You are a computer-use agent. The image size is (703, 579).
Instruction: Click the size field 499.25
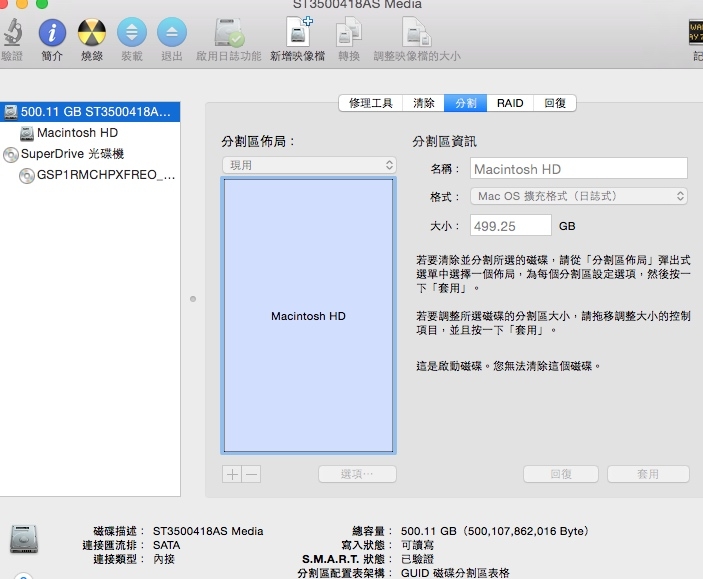coord(510,225)
